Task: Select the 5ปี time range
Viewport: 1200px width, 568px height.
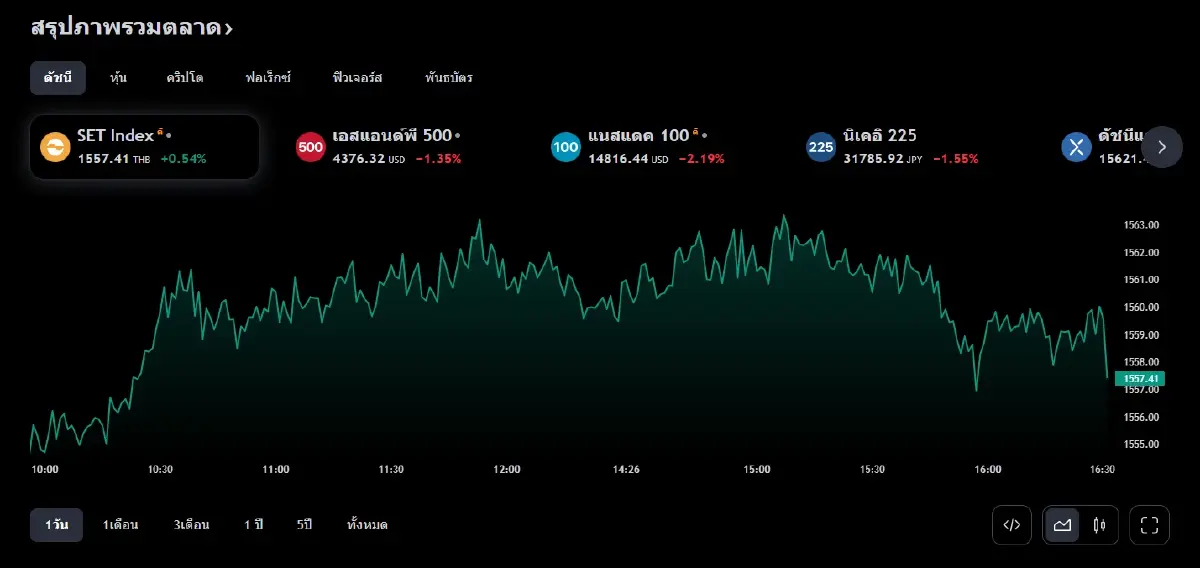Action: [305, 525]
